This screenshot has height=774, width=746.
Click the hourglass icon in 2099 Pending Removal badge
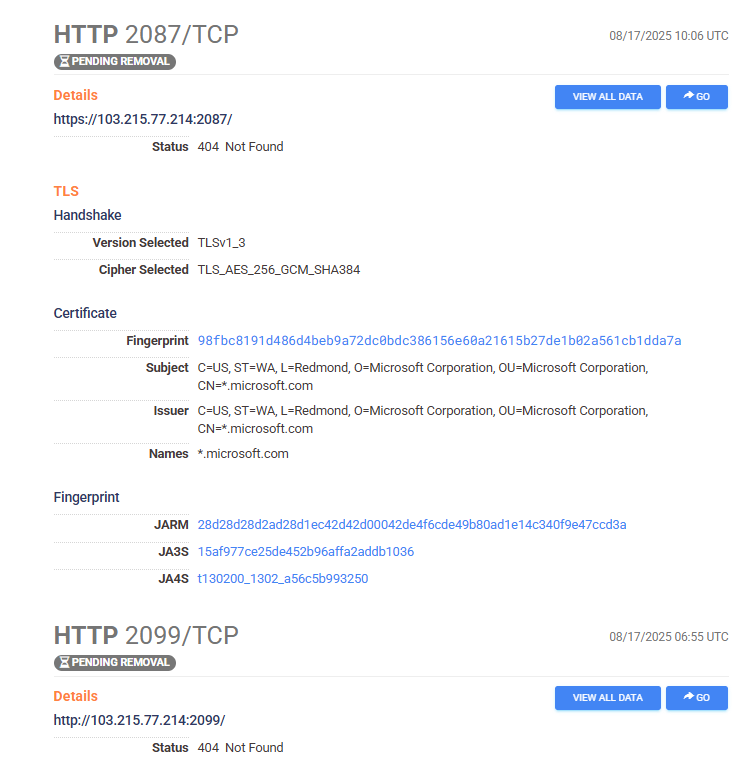tap(64, 662)
